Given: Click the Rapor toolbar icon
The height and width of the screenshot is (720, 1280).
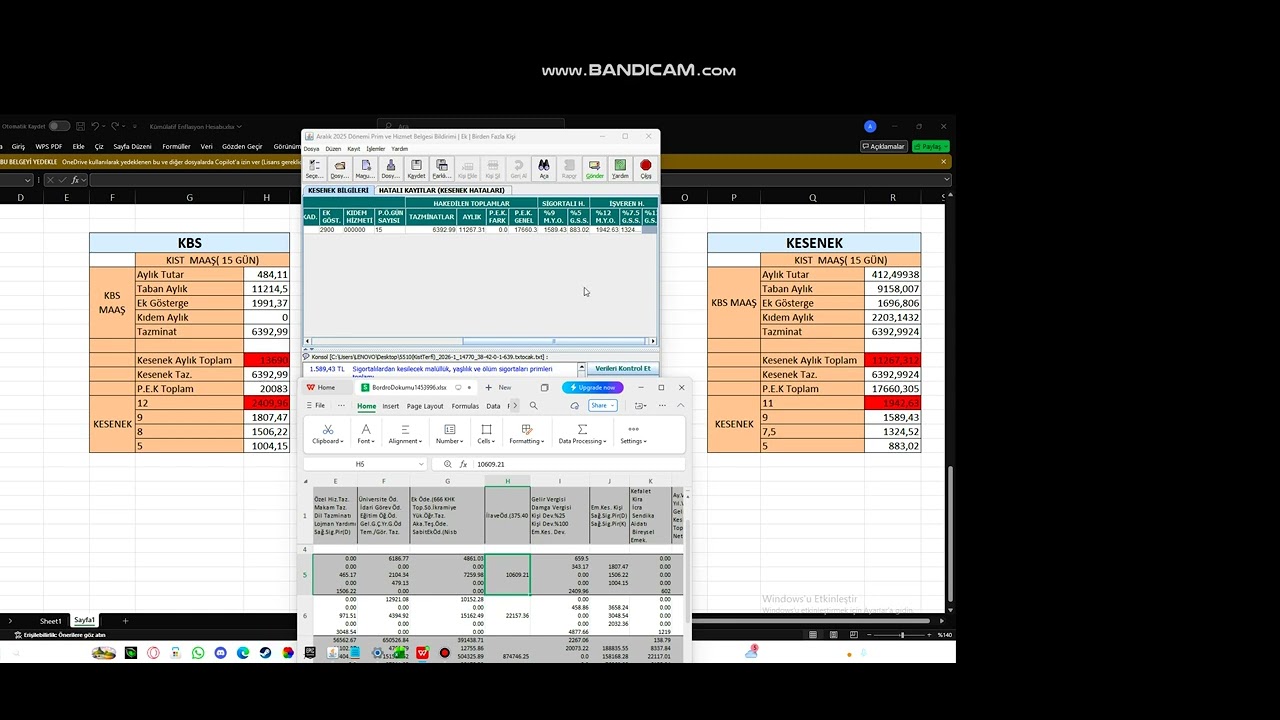Looking at the screenshot, I should [x=569, y=168].
